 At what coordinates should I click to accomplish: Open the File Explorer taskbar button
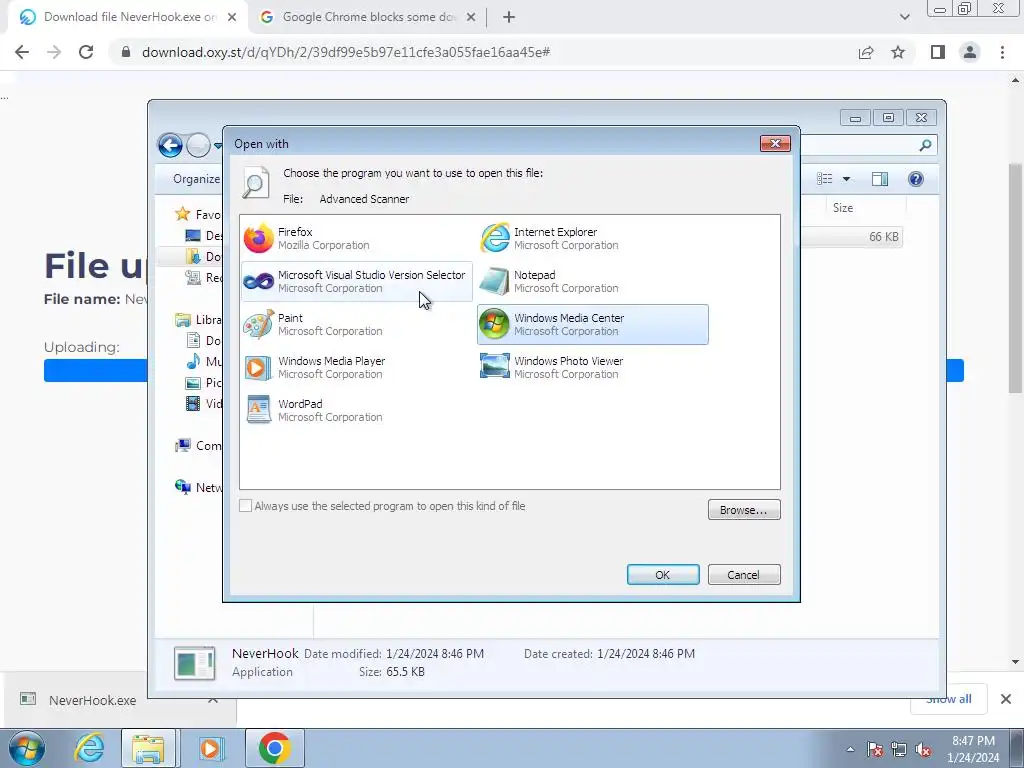pyautogui.click(x=148, y=748)
